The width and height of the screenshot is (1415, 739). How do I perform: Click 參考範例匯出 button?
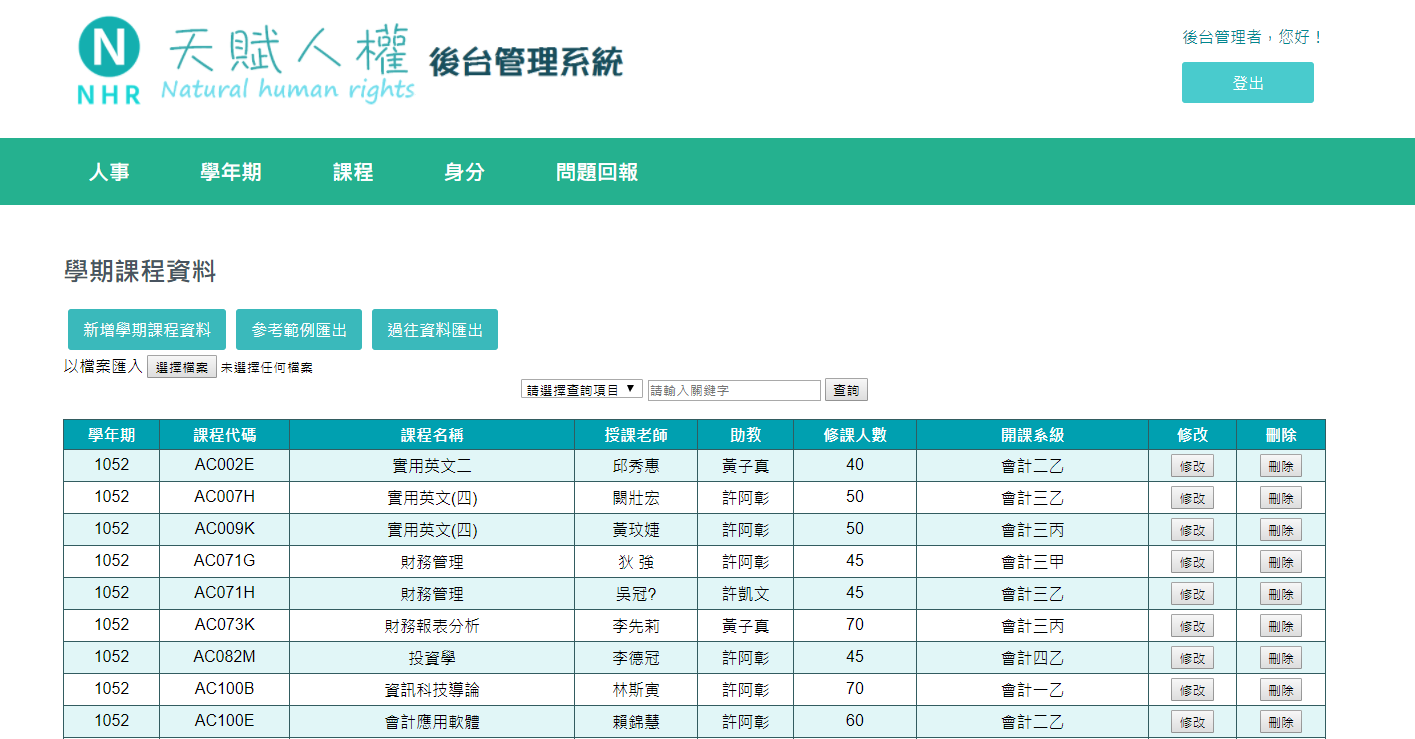pos(299,330)
